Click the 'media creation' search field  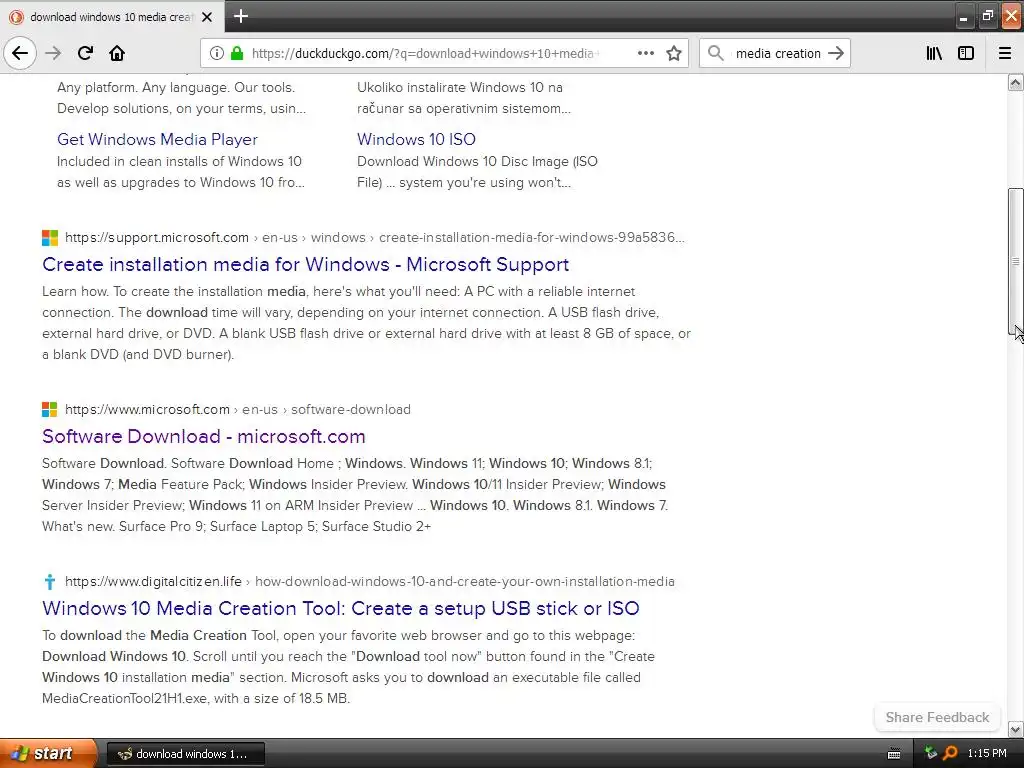[778, 54]
